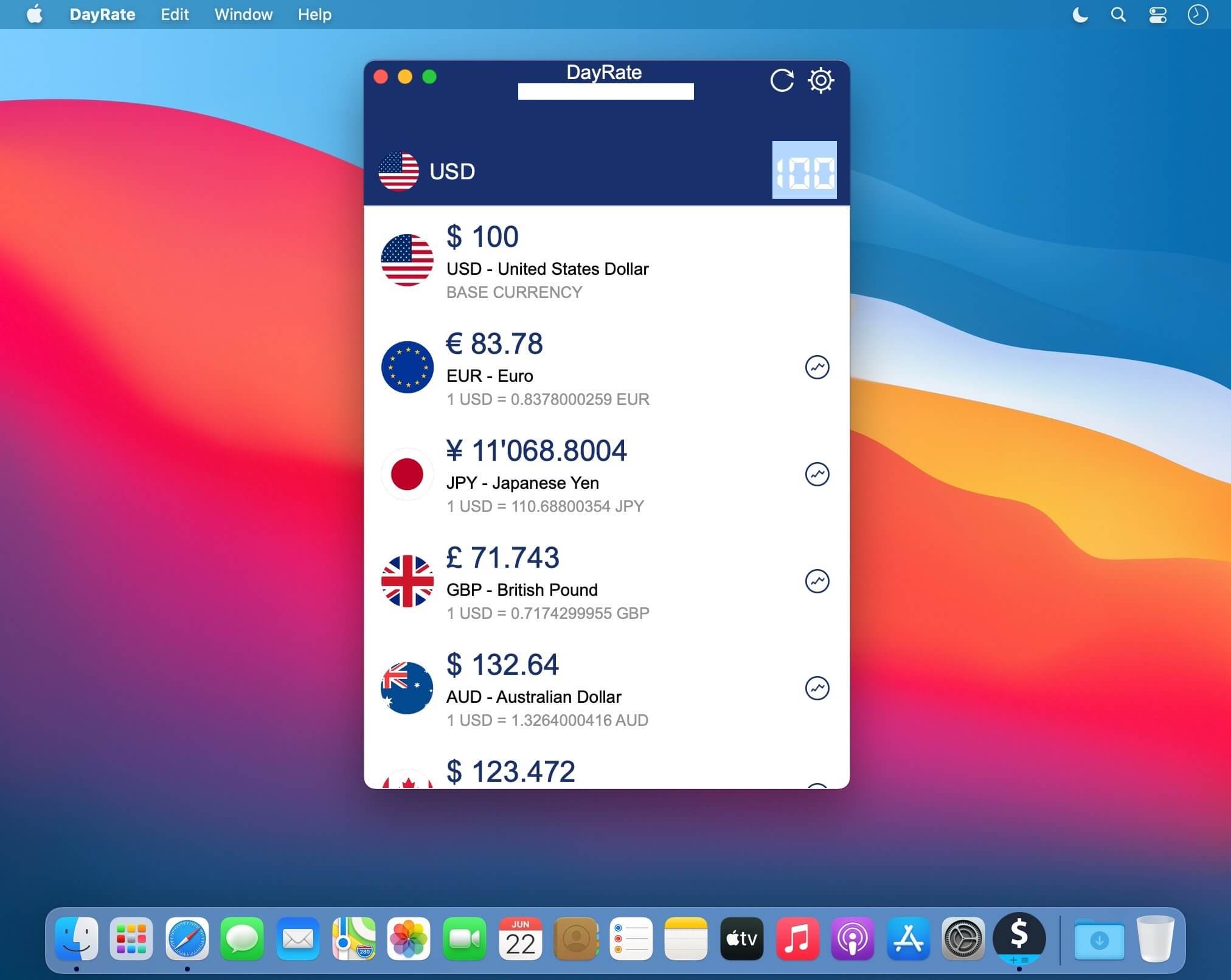Open Control Center in menu bar
The image size is (1231, 980).
tap(1157, 15)
